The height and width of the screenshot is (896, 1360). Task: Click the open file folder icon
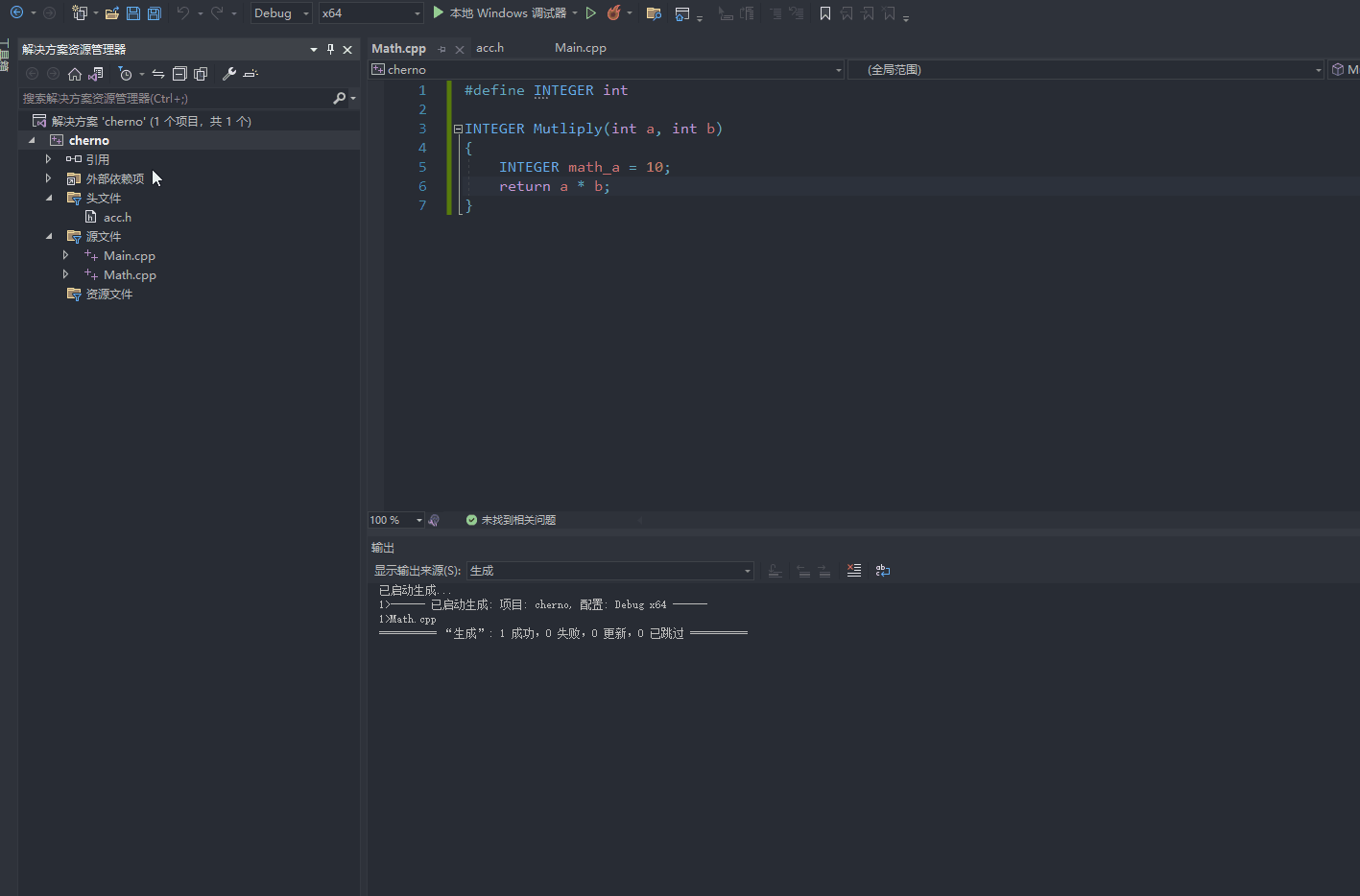[112, 13]
